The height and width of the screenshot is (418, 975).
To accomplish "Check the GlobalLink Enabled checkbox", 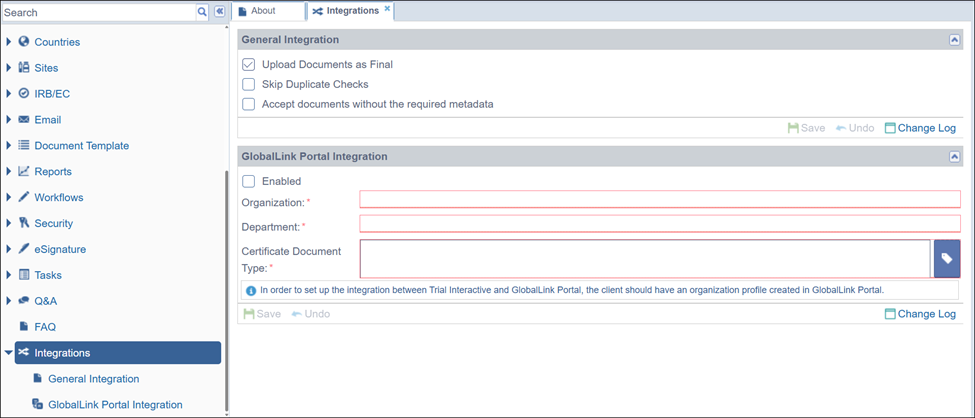I will point(249,181).
